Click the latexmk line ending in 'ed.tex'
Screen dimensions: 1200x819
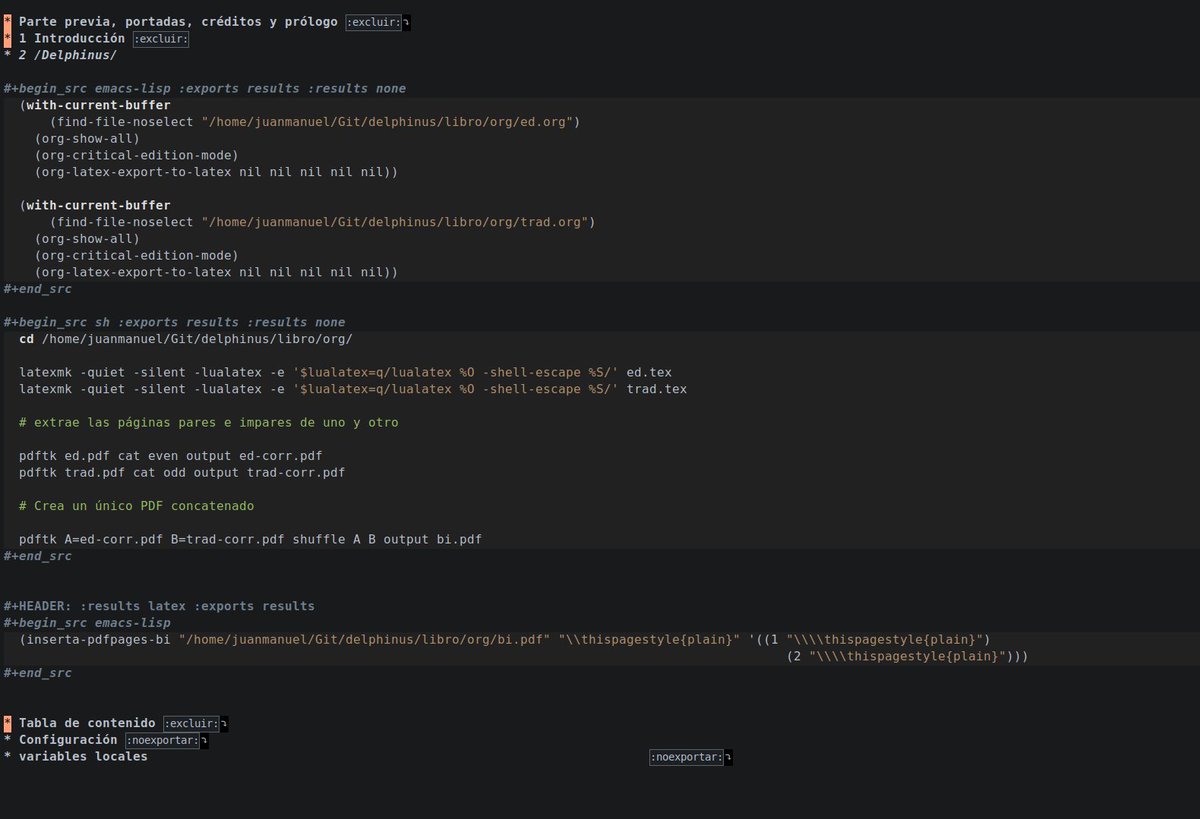[345, 372]
